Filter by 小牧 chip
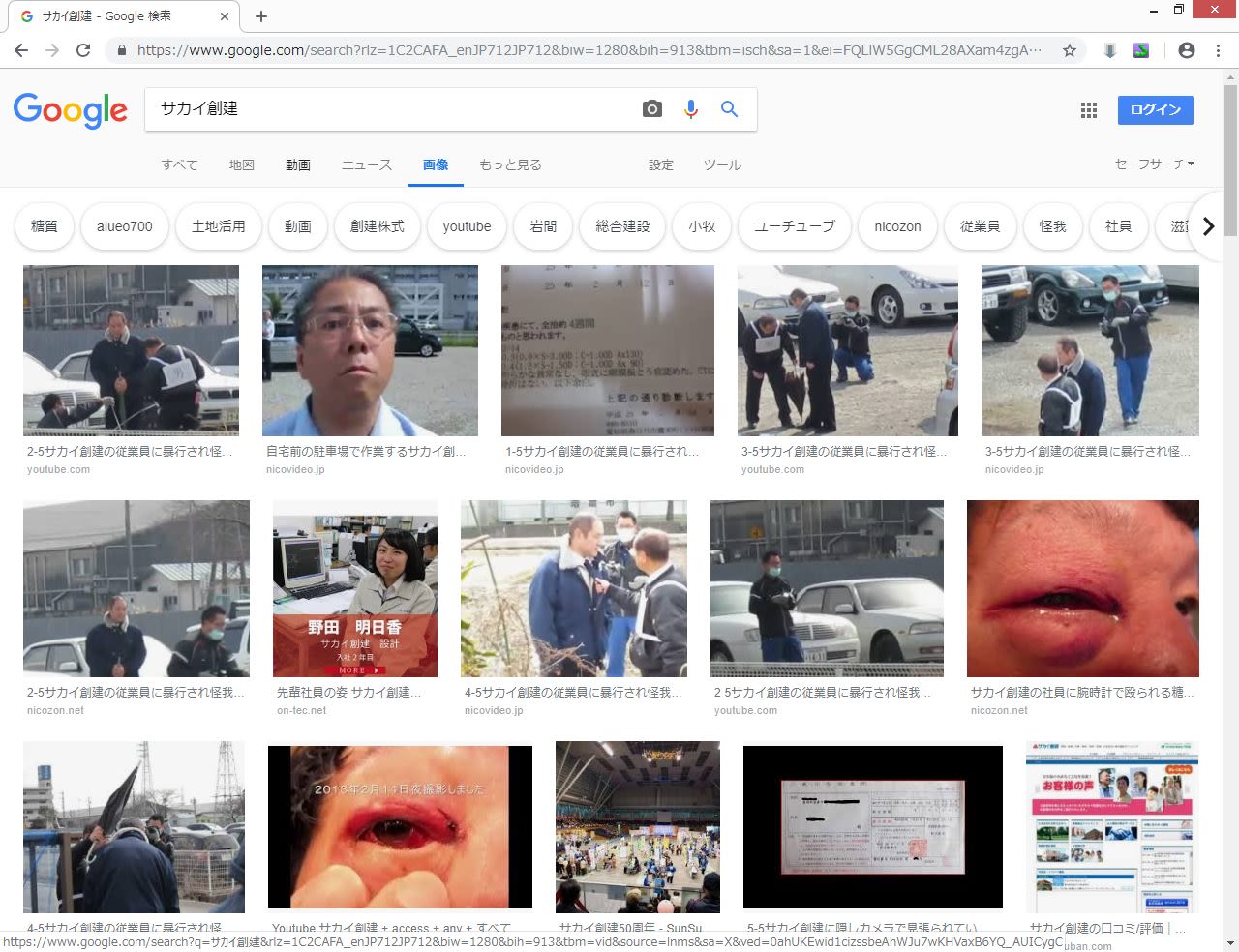Screen dimensions: 1239x952 point(702,226)
